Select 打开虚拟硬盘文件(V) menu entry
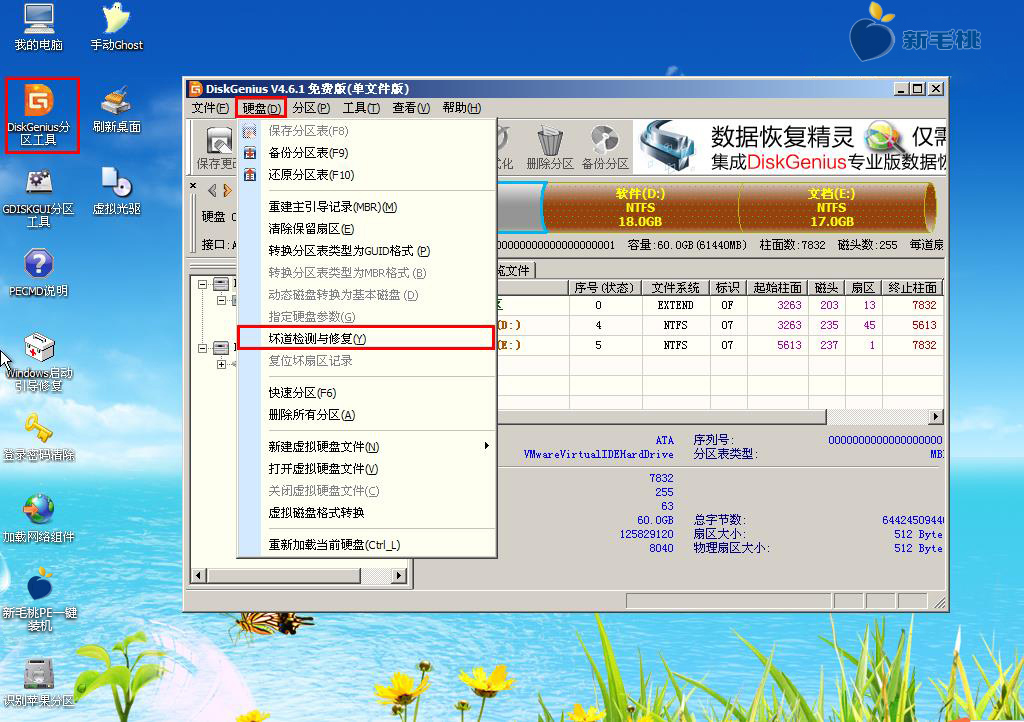The width and height of the screenshot is (1024, 722). pos(366,469)
